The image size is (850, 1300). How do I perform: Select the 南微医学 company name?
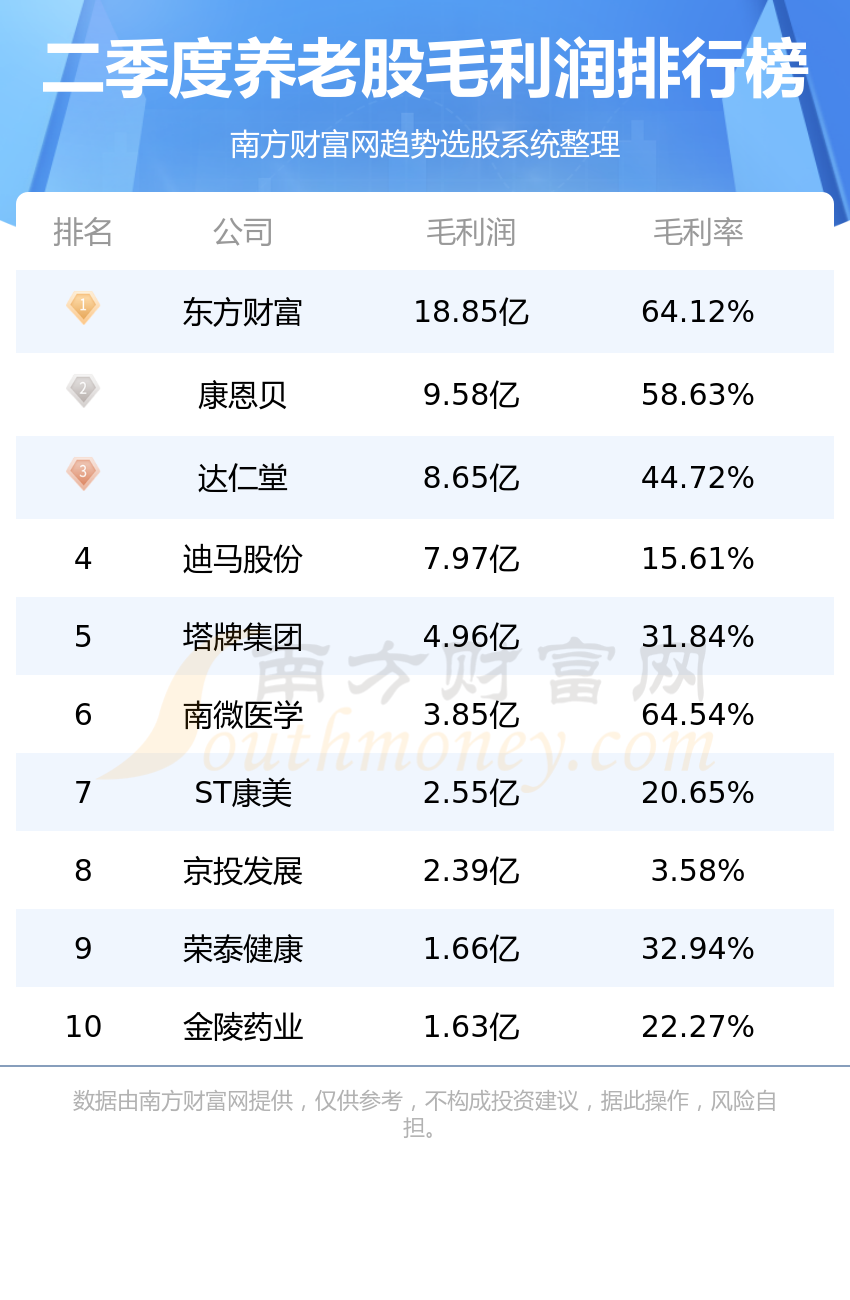click(243, 714)
